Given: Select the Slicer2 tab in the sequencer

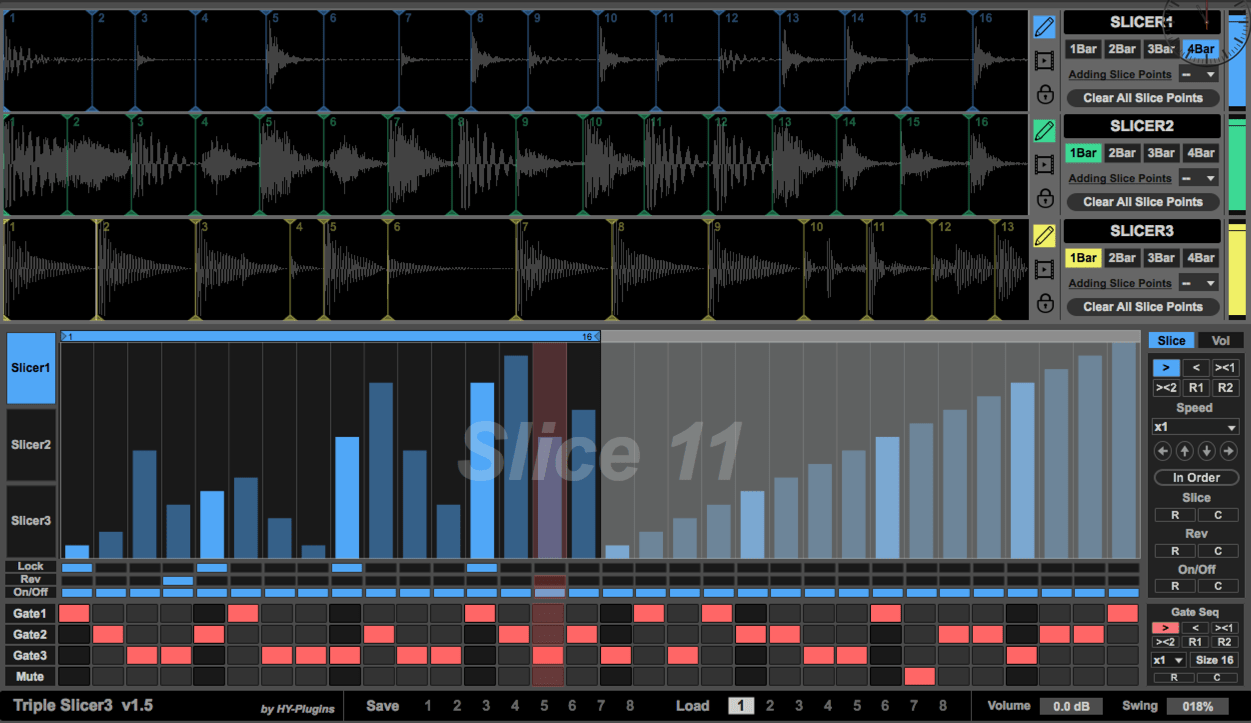Looking at the screenshot, I should click(31, 444).
